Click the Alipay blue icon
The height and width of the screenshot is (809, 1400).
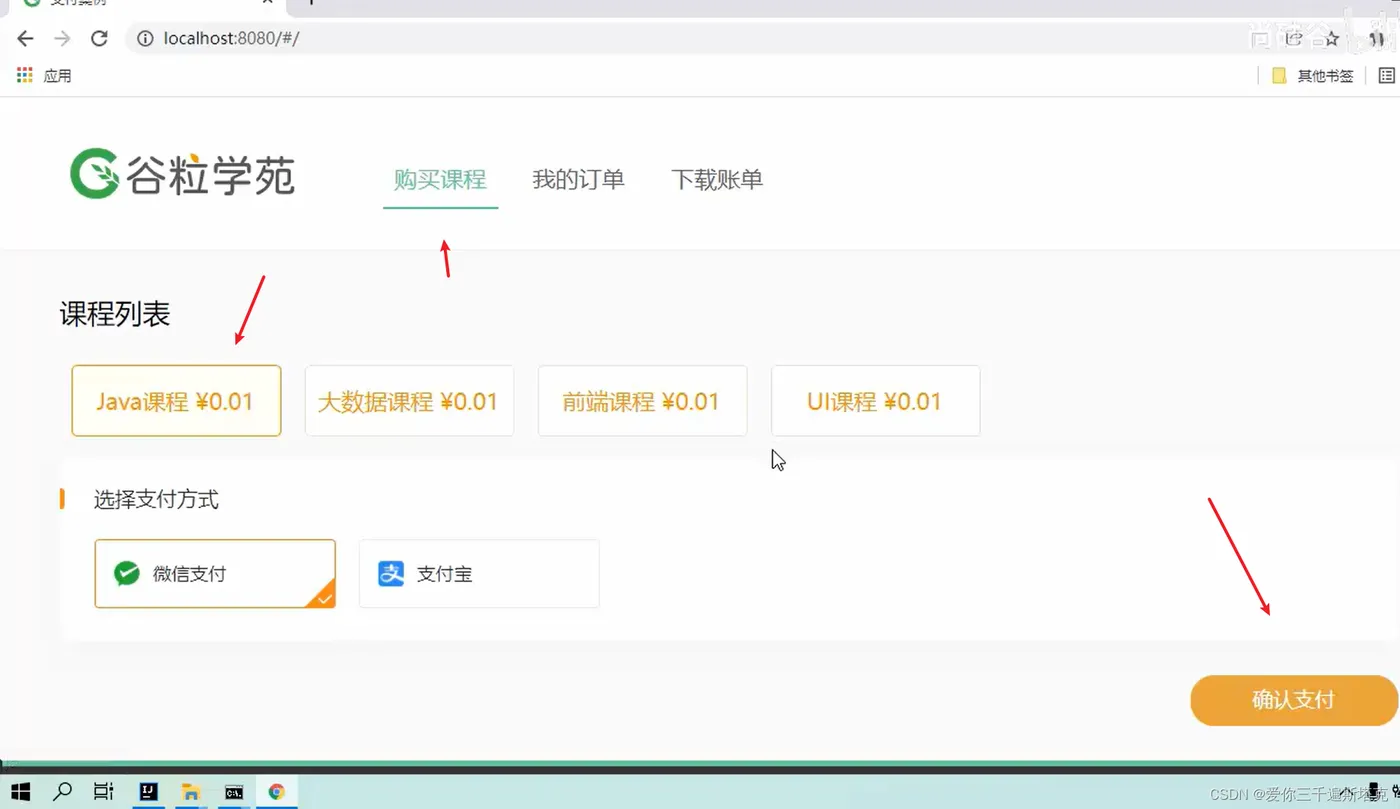(x=391, y=574)
